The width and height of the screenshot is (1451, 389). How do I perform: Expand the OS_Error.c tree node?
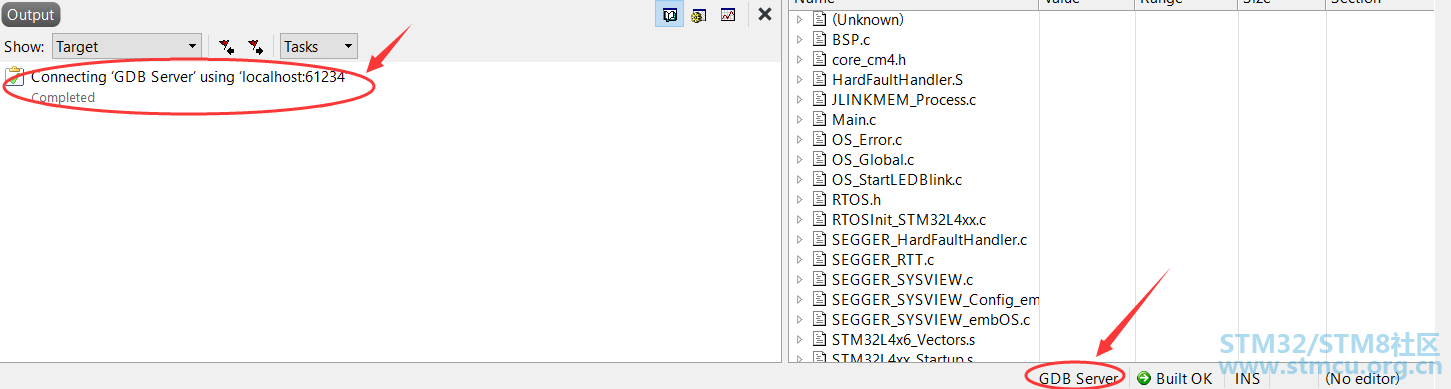pyautogui.click(x=799, y=139)
